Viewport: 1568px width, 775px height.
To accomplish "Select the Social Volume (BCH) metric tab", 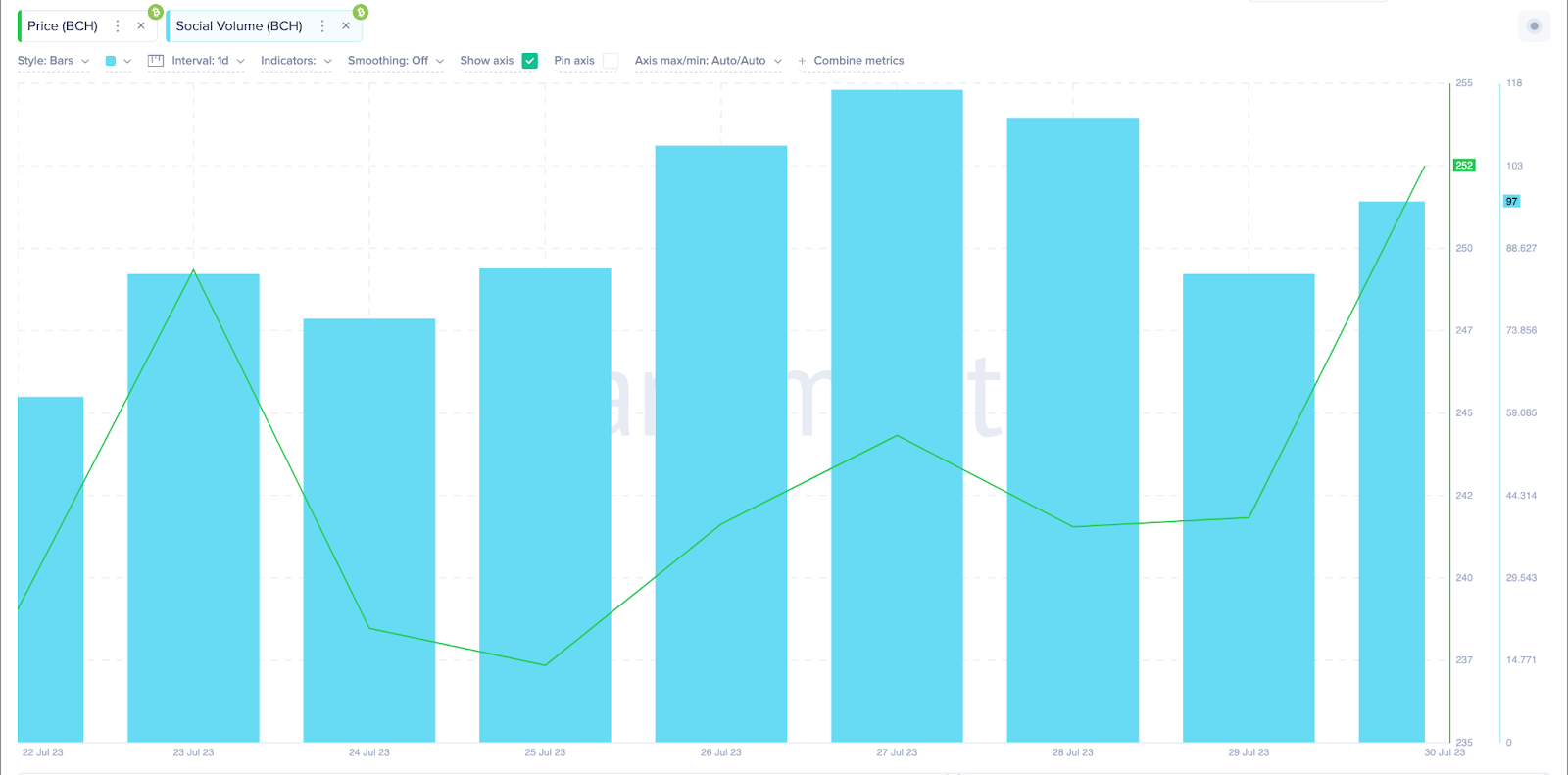I will [239, 26].
